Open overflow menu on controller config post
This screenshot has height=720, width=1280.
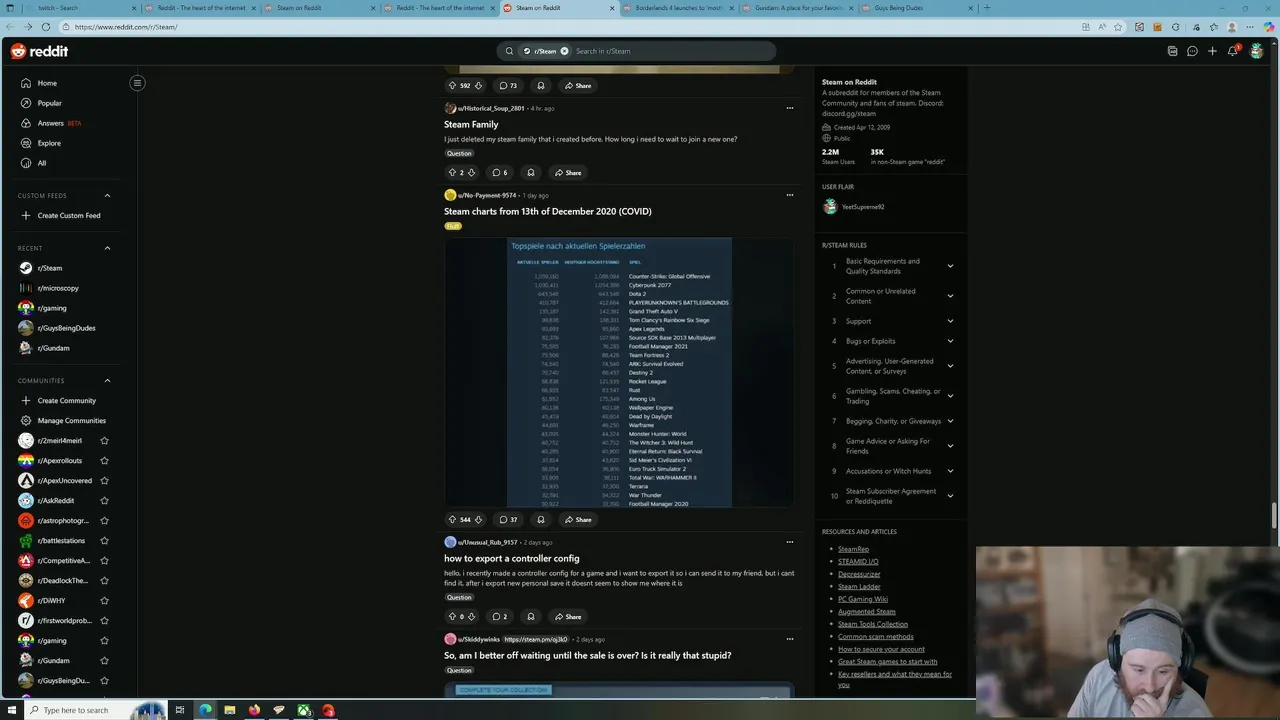click(789, 542)
